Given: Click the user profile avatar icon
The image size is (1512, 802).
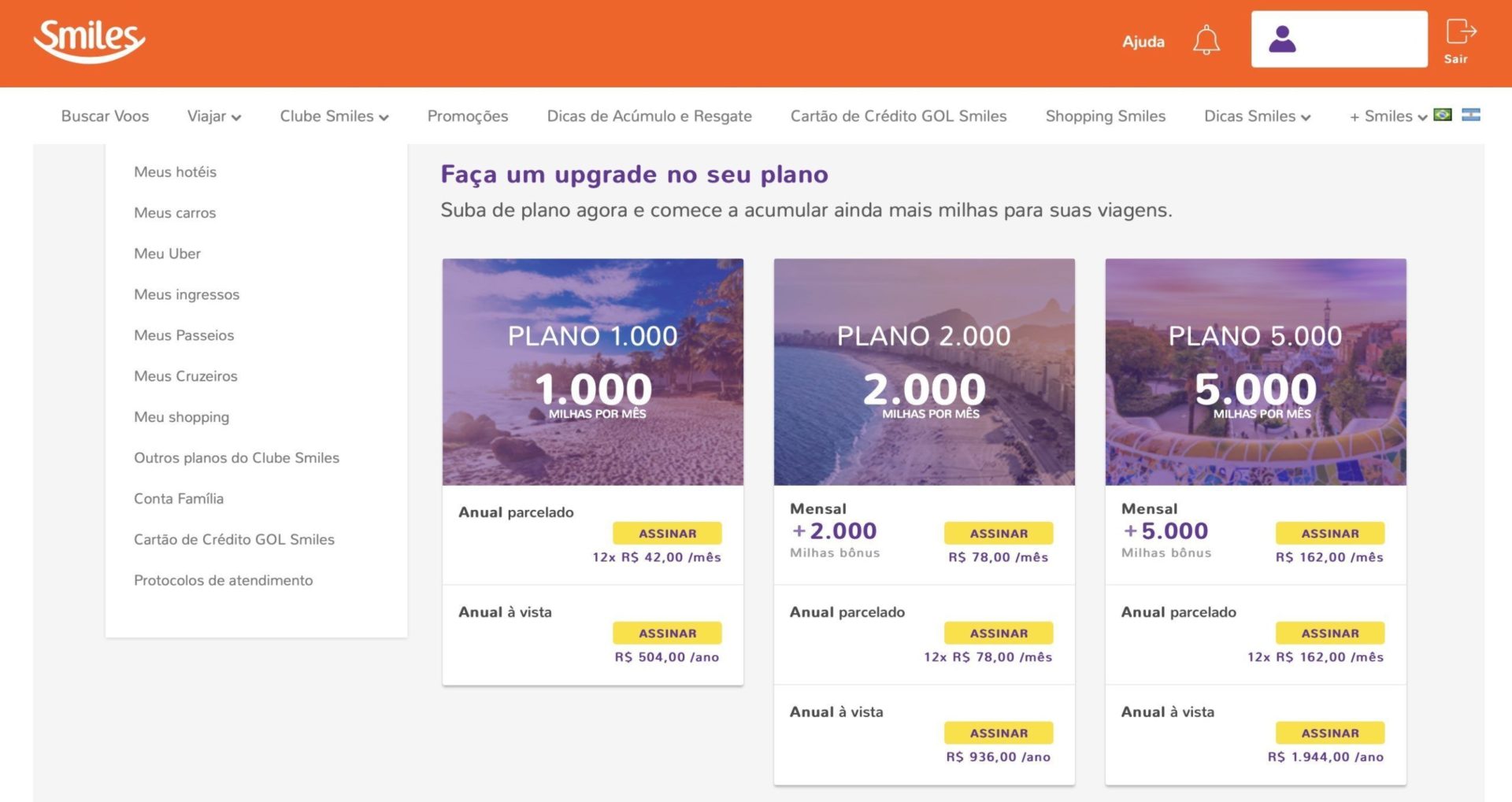Looking at the screenshot, I should tap(1282, 39).
